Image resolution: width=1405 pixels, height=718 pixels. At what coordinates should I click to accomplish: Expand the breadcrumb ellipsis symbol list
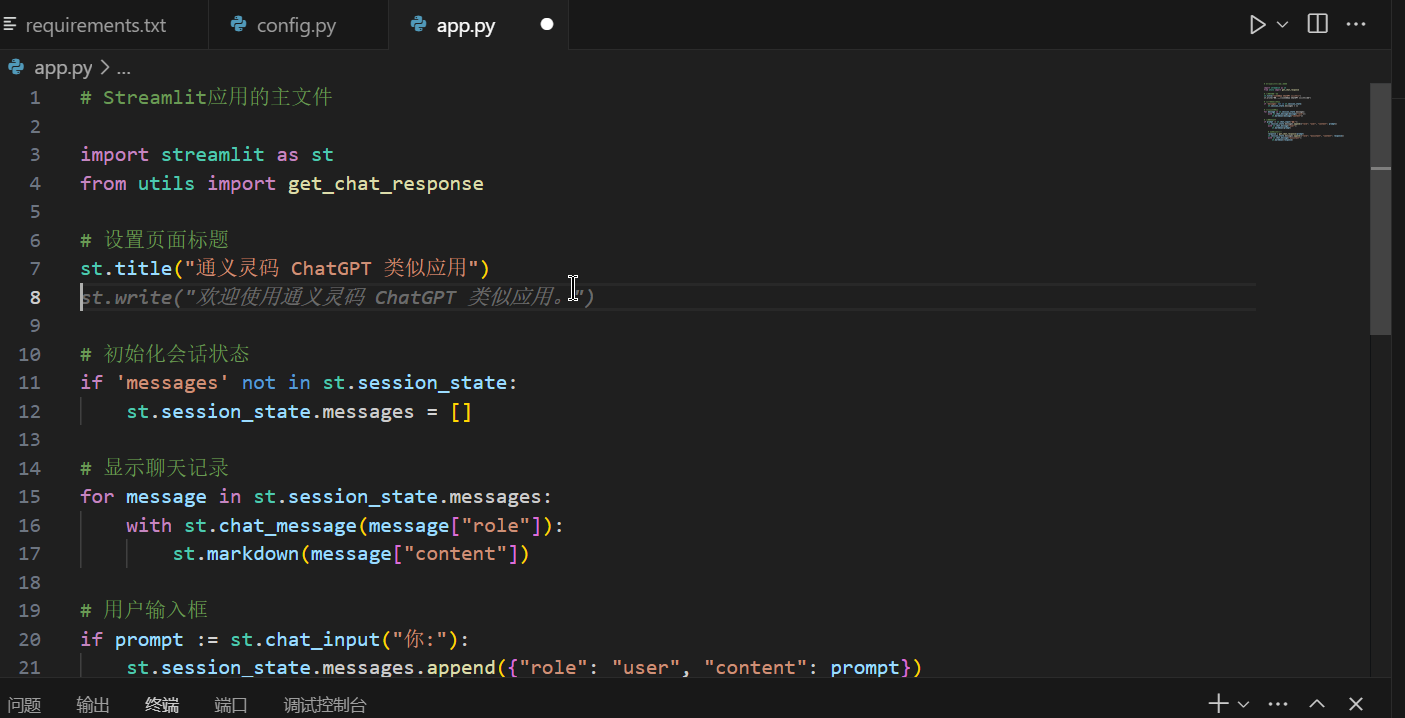pyautogui.click(x=124, y=68)
